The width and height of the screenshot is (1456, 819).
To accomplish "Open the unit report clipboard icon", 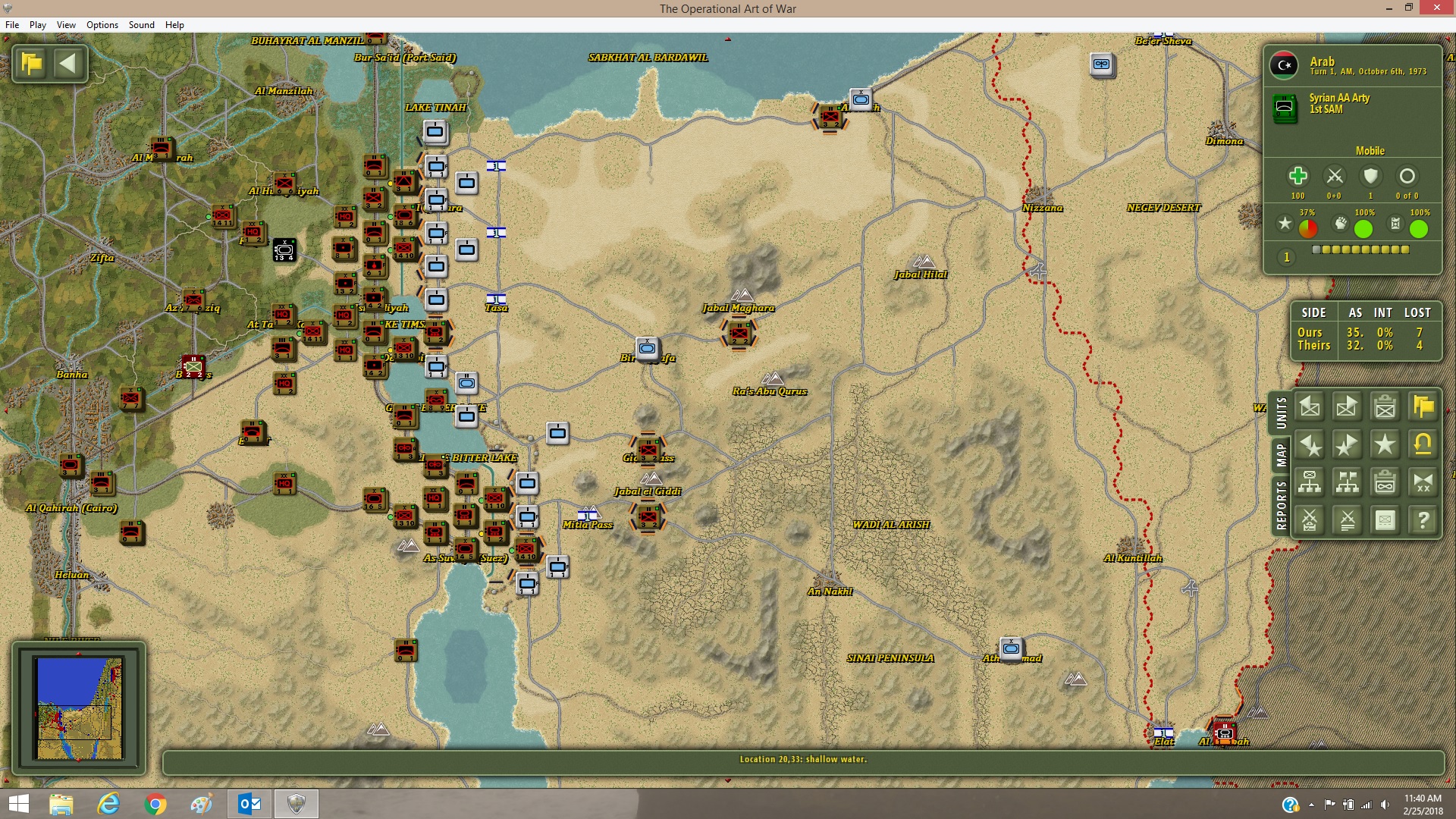I will click(x=1385, y=407).
